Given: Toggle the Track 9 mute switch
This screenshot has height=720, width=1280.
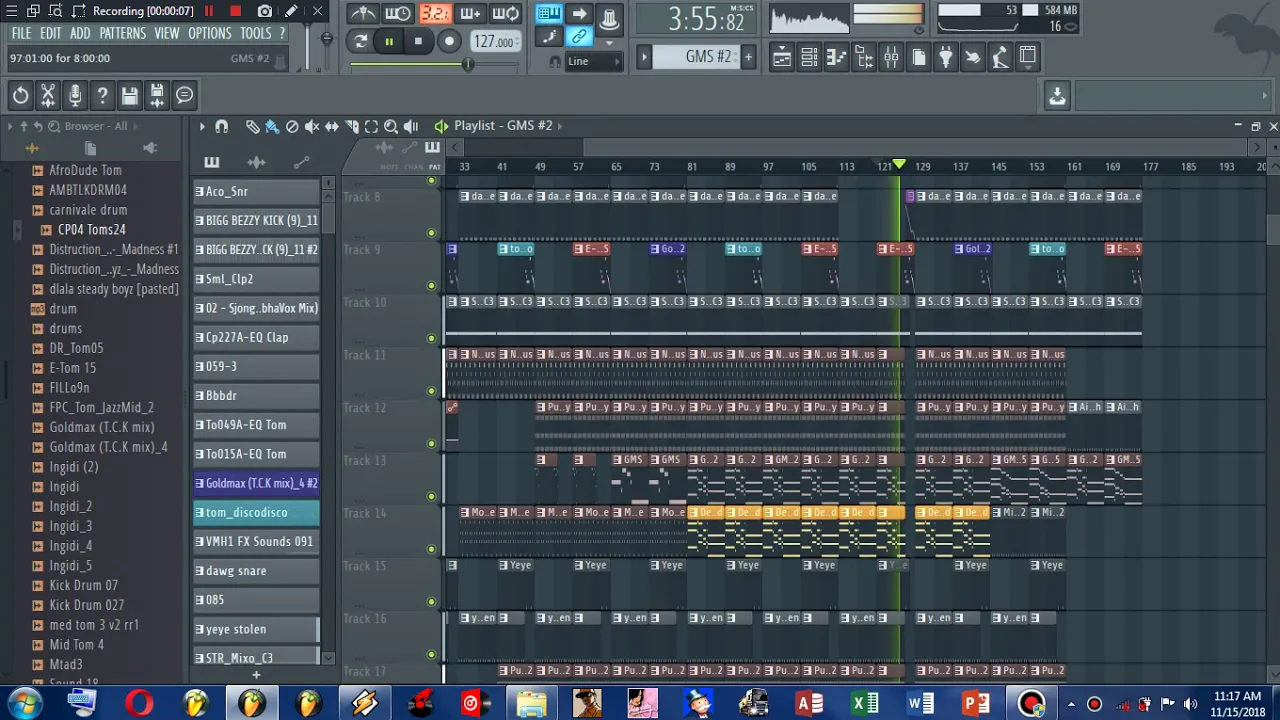Looking at the screenshot, I should pos(432,286).
